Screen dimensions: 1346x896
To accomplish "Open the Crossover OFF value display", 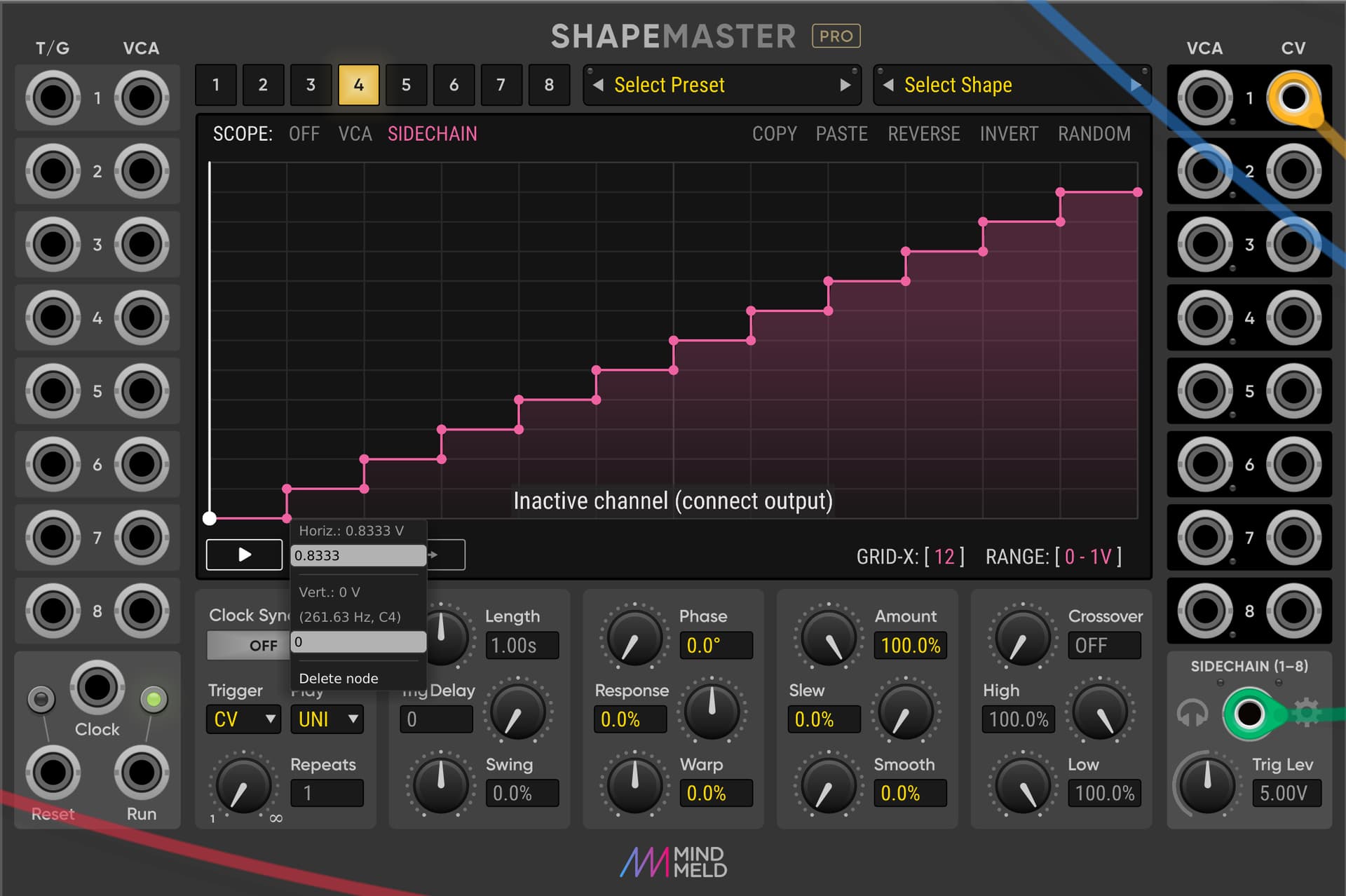I will pyautogui.click(x=1104, y=645).
